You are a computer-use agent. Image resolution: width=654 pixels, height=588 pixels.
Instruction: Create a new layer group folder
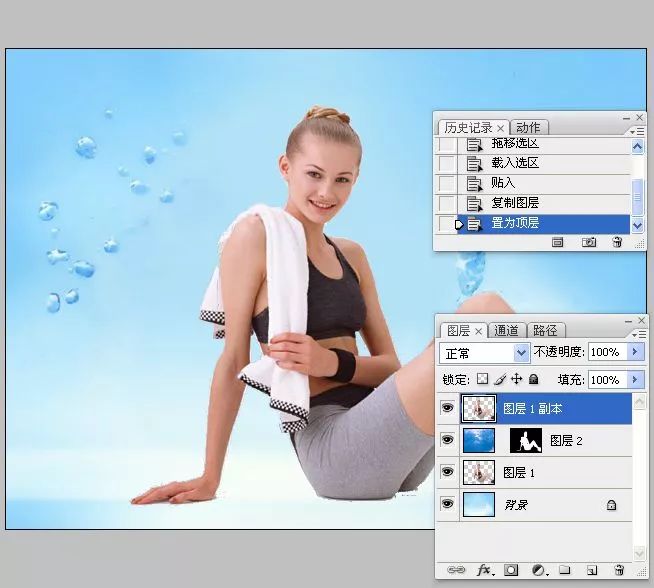(564, 570)
